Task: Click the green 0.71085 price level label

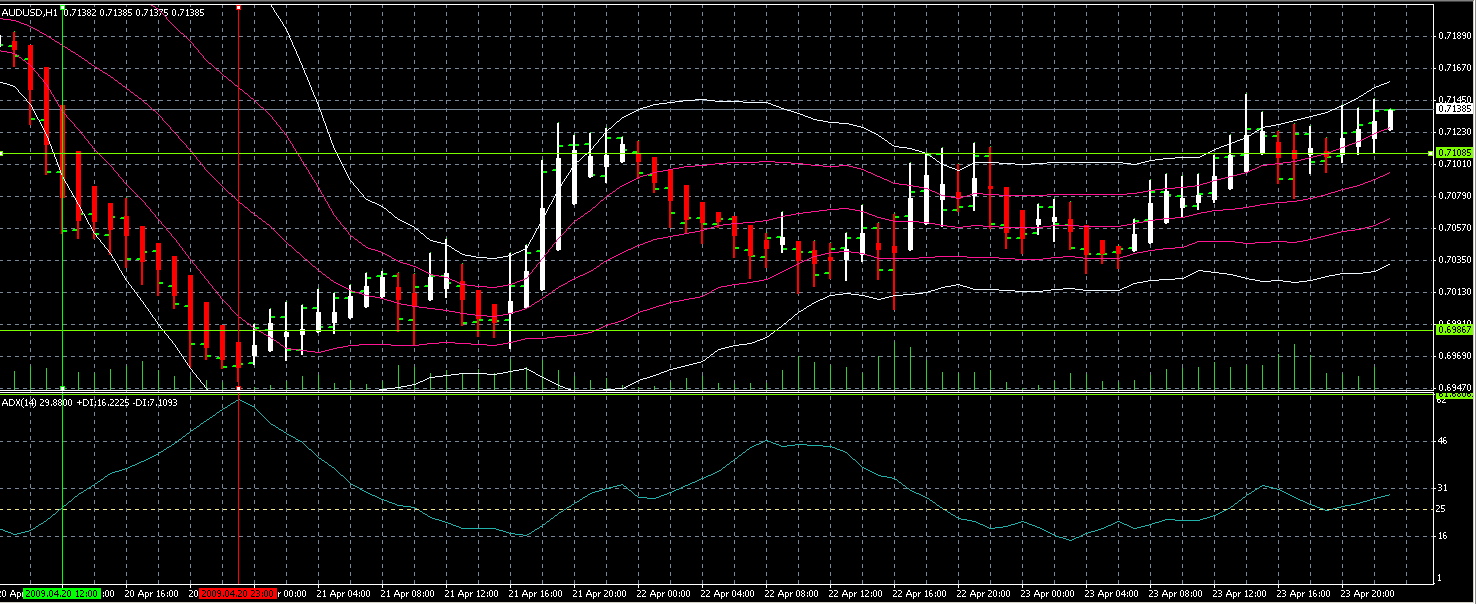Action: tap(1454, 153)
